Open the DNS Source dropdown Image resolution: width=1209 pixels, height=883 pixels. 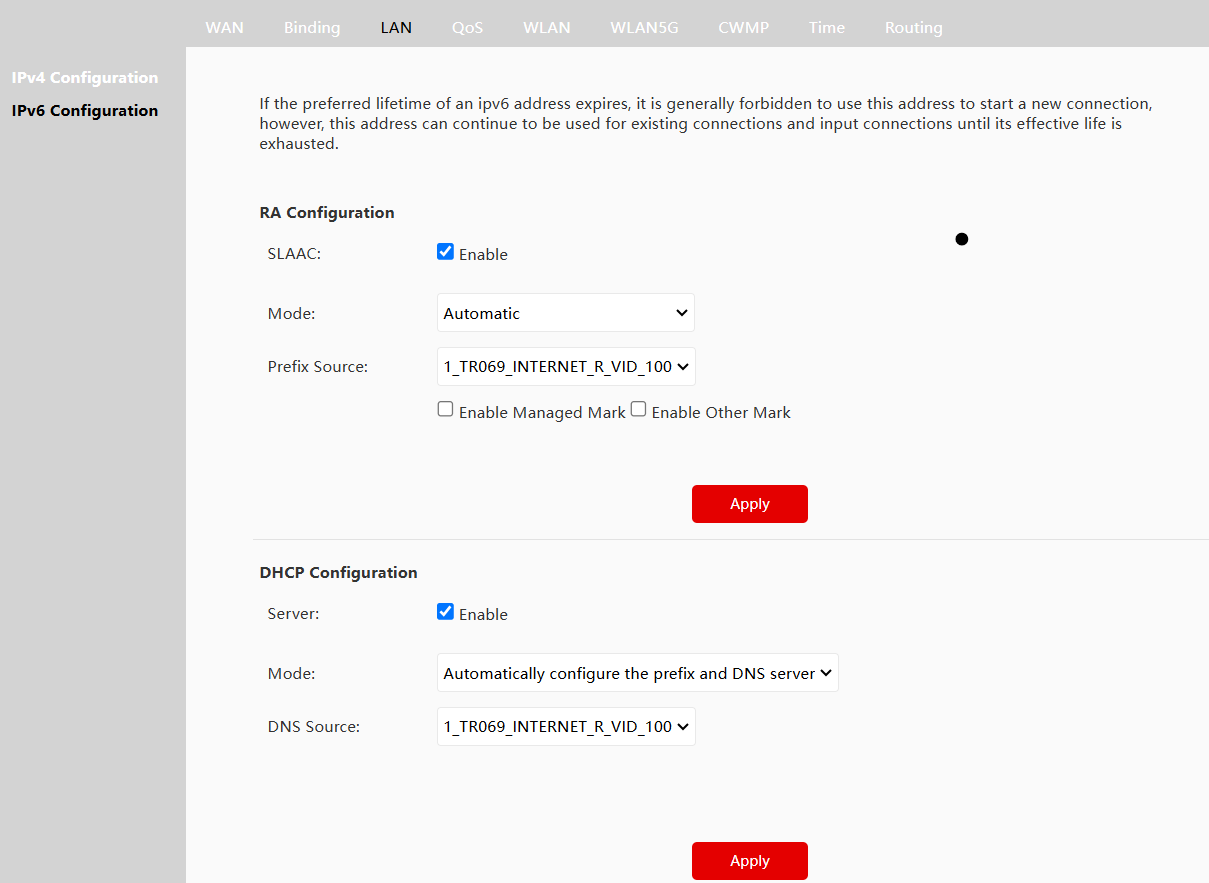tap(566, 726)
